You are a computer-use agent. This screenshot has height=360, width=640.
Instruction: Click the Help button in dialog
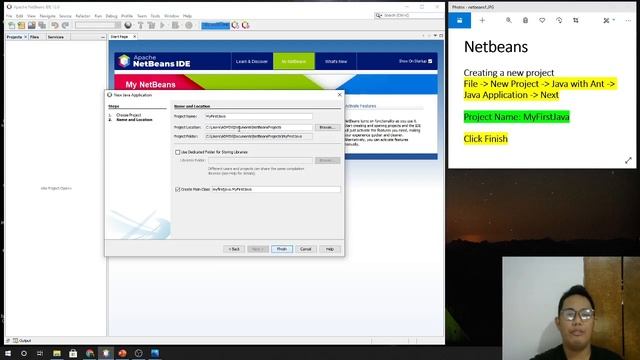click(330, 249)
